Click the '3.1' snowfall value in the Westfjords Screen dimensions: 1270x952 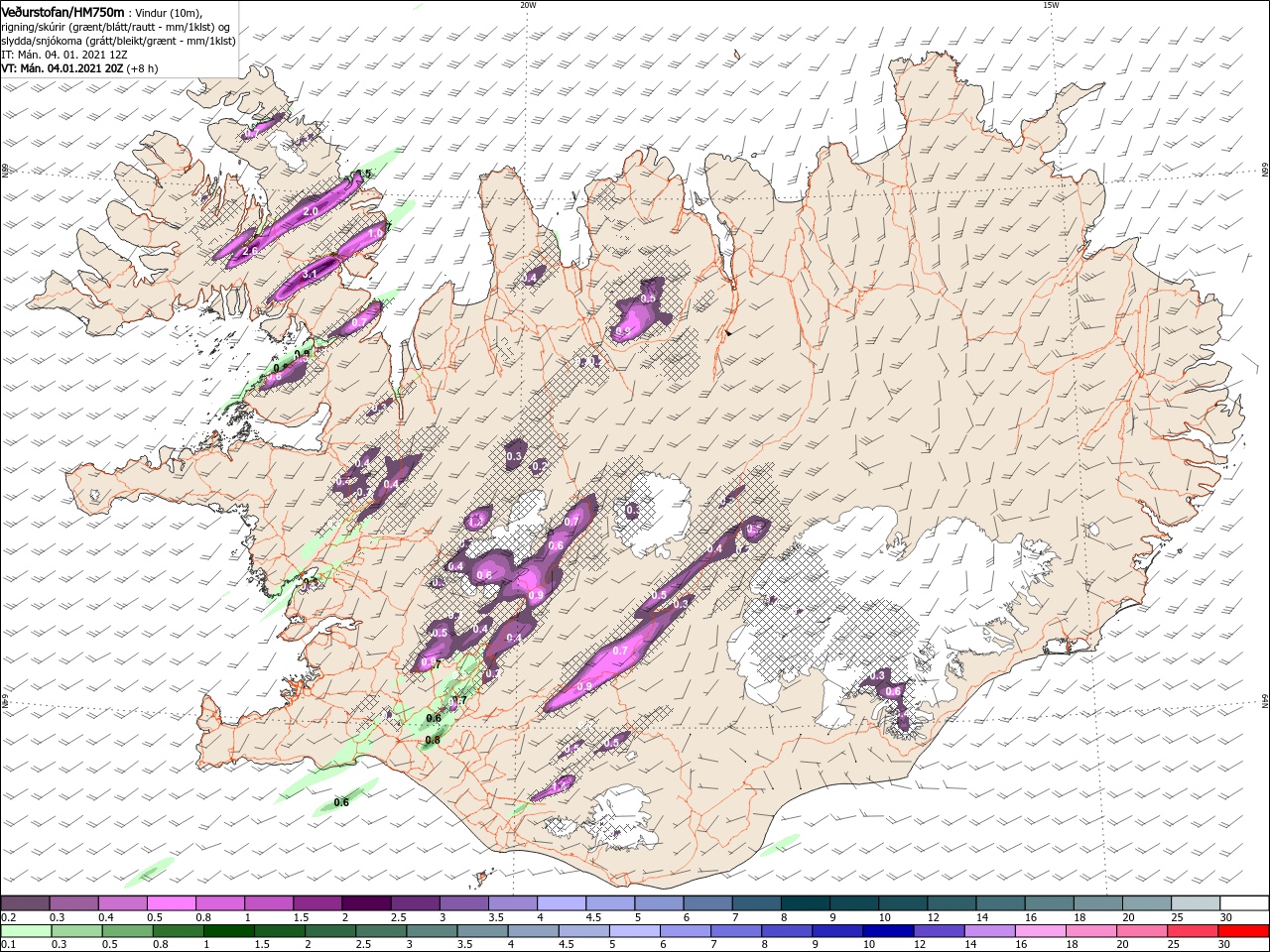(309, 275)
